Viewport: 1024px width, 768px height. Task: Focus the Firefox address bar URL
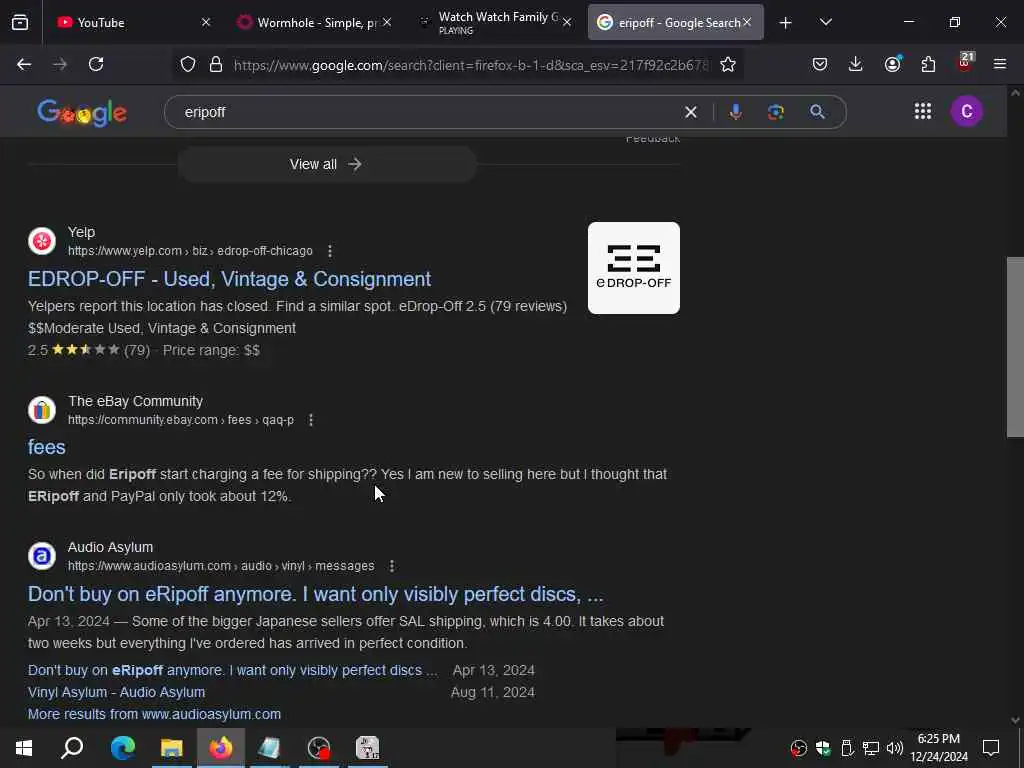pyautogui.click(x=470, y=65)
